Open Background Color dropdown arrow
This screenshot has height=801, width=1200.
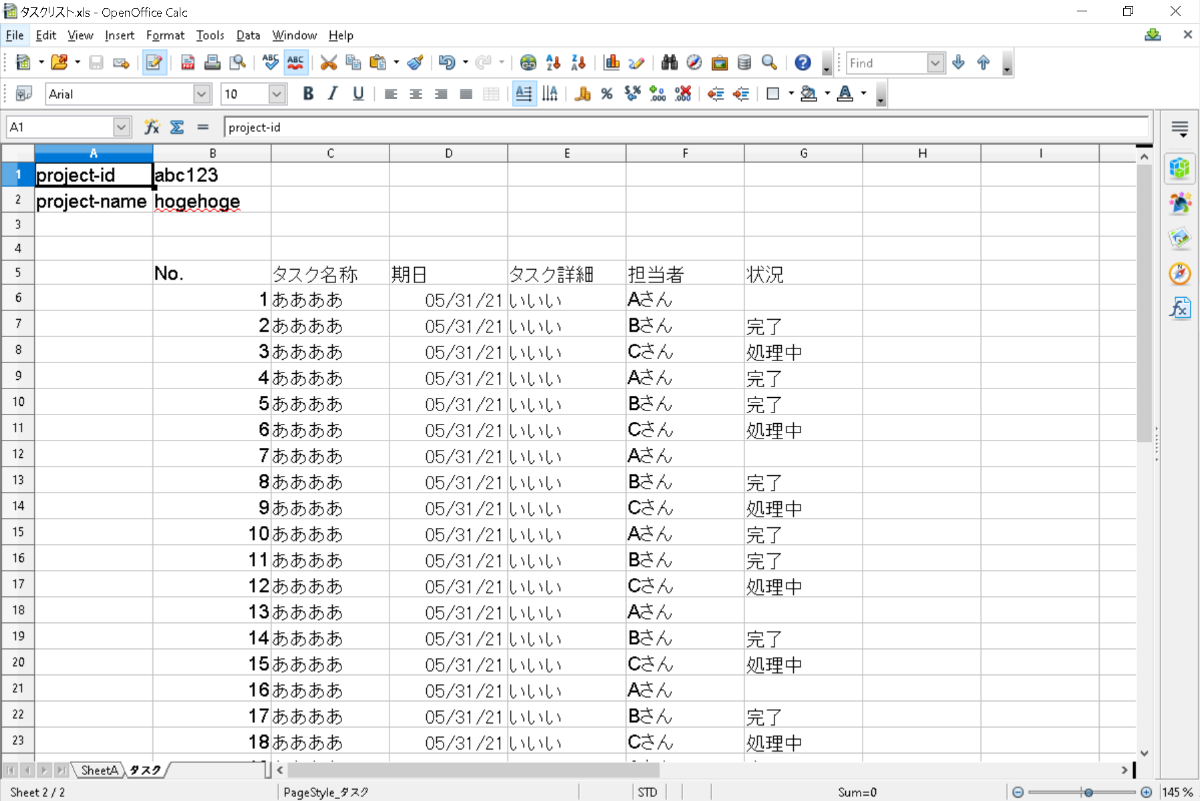[x=828, y=94]
